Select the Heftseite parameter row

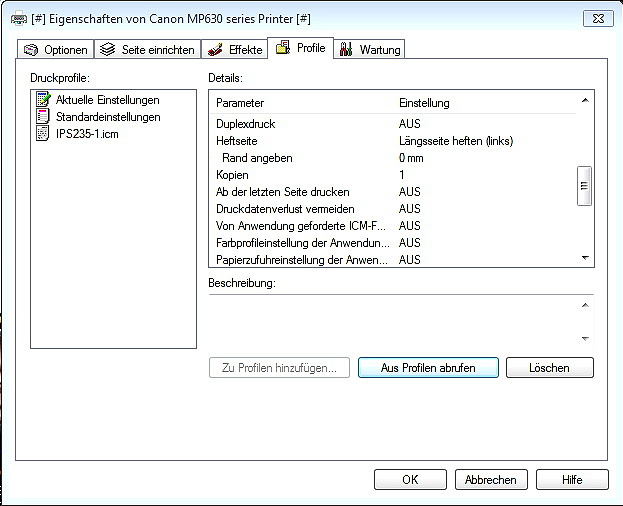click(x=393, y=141)
